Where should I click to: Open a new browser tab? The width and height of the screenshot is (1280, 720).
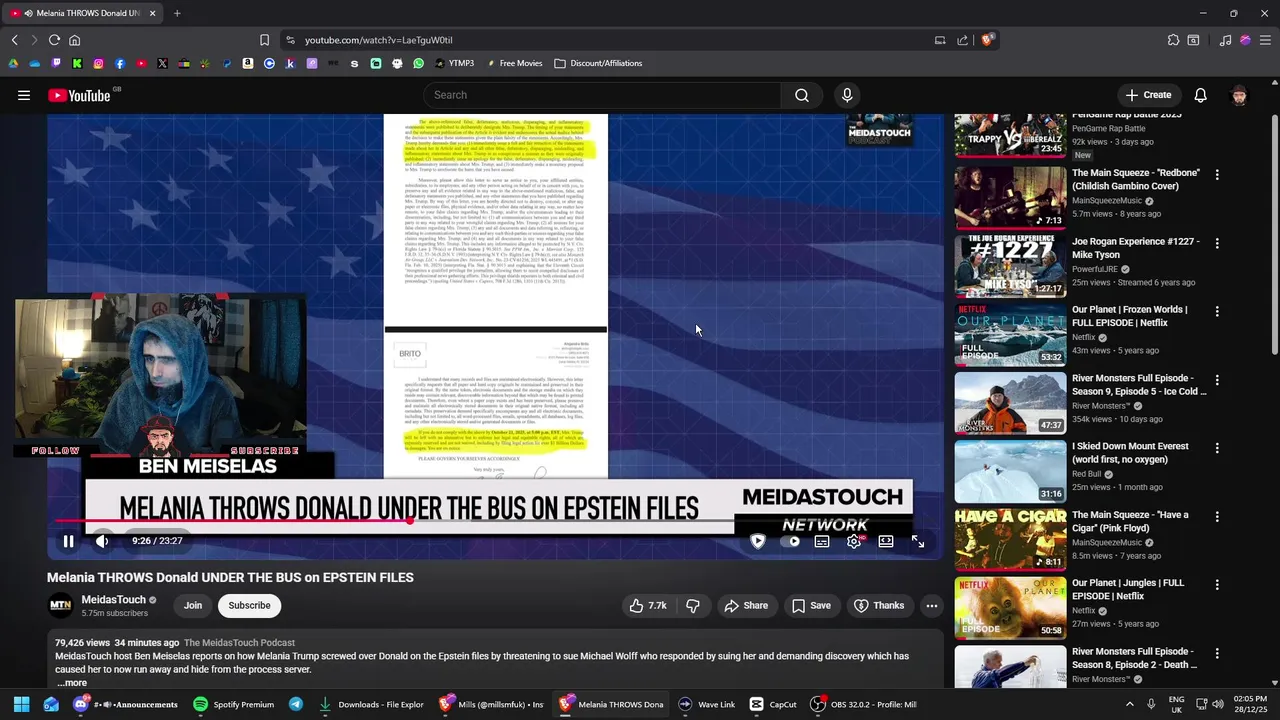tap(177, 13)
